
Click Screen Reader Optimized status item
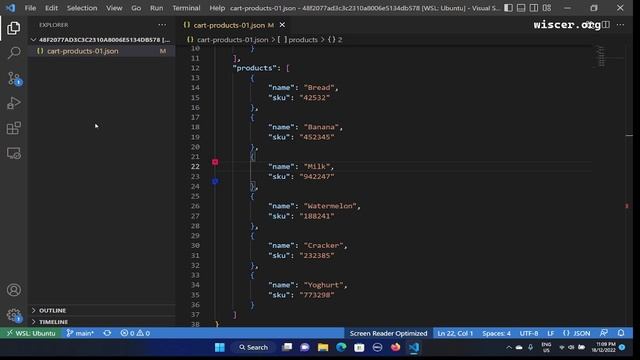point(388,333)
